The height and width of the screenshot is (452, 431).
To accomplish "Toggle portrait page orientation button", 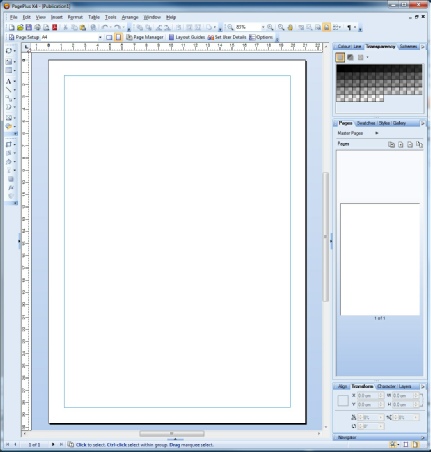I will click(x=118, y=37).
